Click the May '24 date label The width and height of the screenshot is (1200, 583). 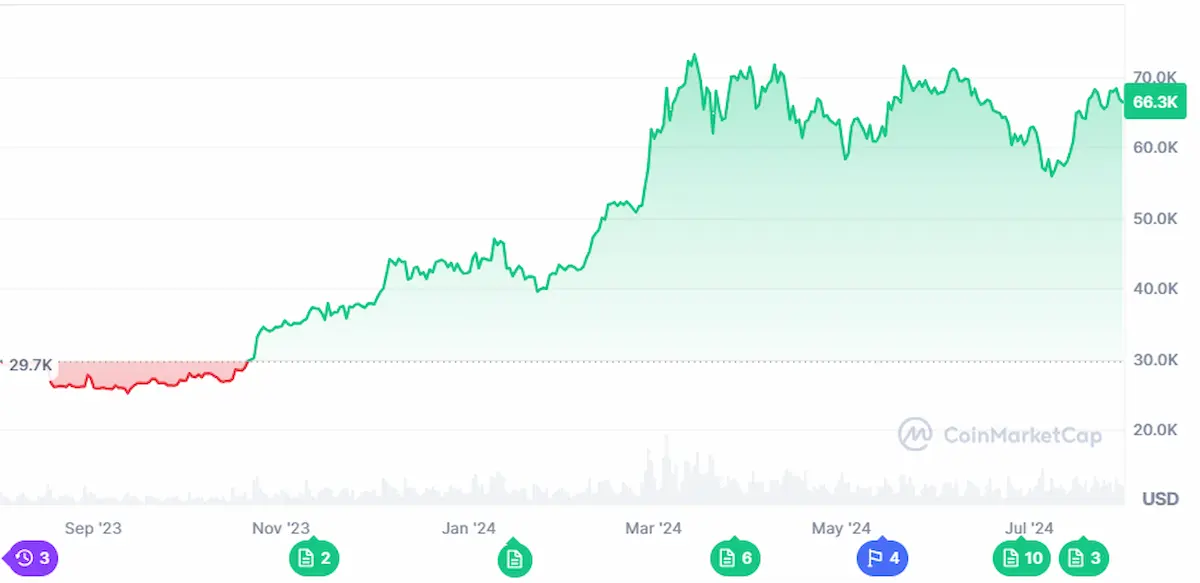pyautogui.click(x=841, y=528)
